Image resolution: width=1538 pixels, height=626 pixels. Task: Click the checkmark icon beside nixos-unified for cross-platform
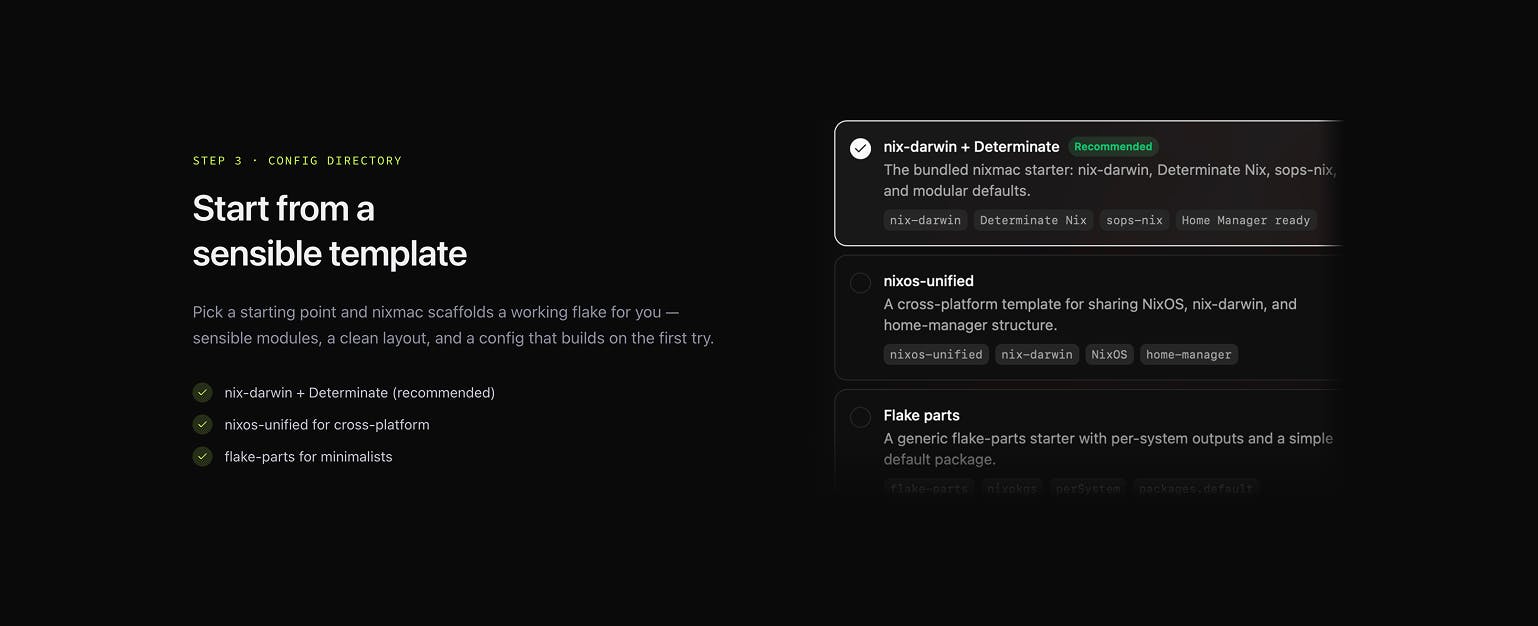(x=203, y=425)
